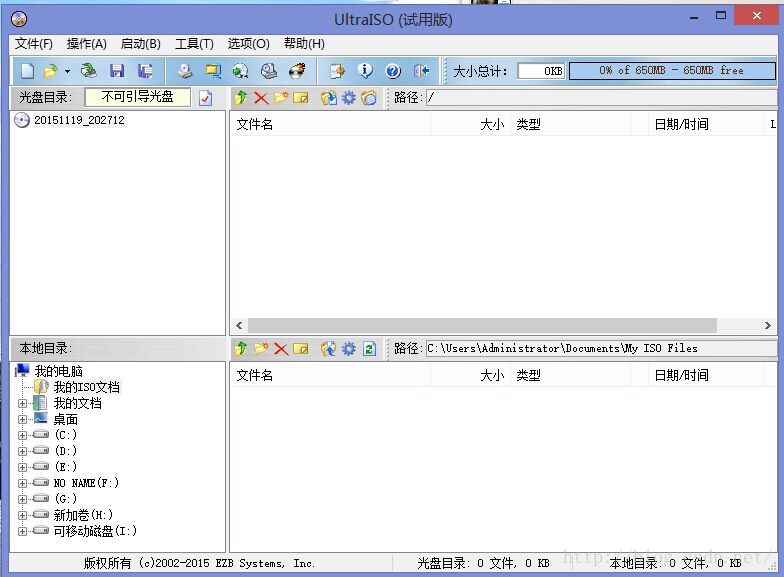Click Rename icon in local pane toolbar

[x=300, y=348]
